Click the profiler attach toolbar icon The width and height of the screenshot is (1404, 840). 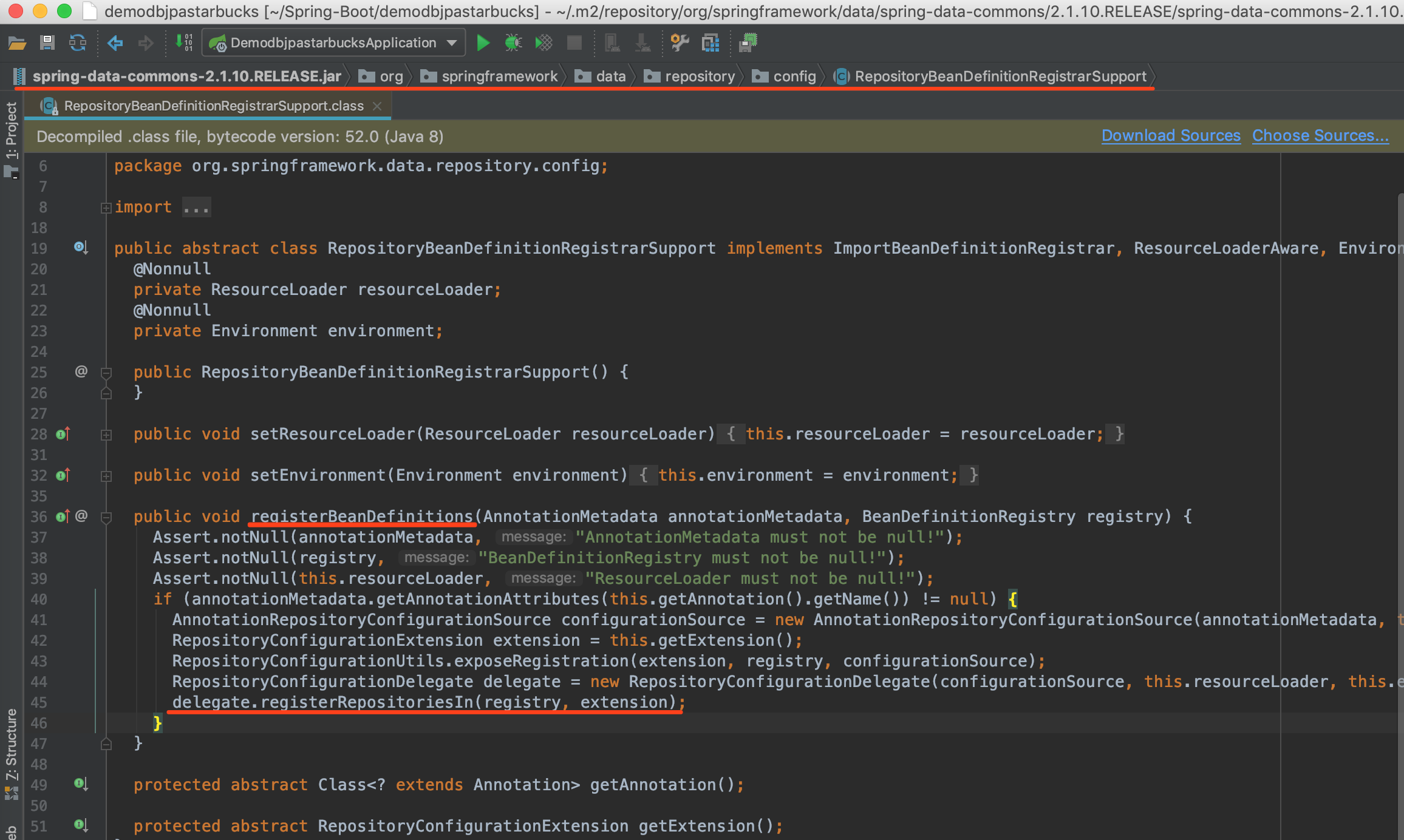coord(612,42)
